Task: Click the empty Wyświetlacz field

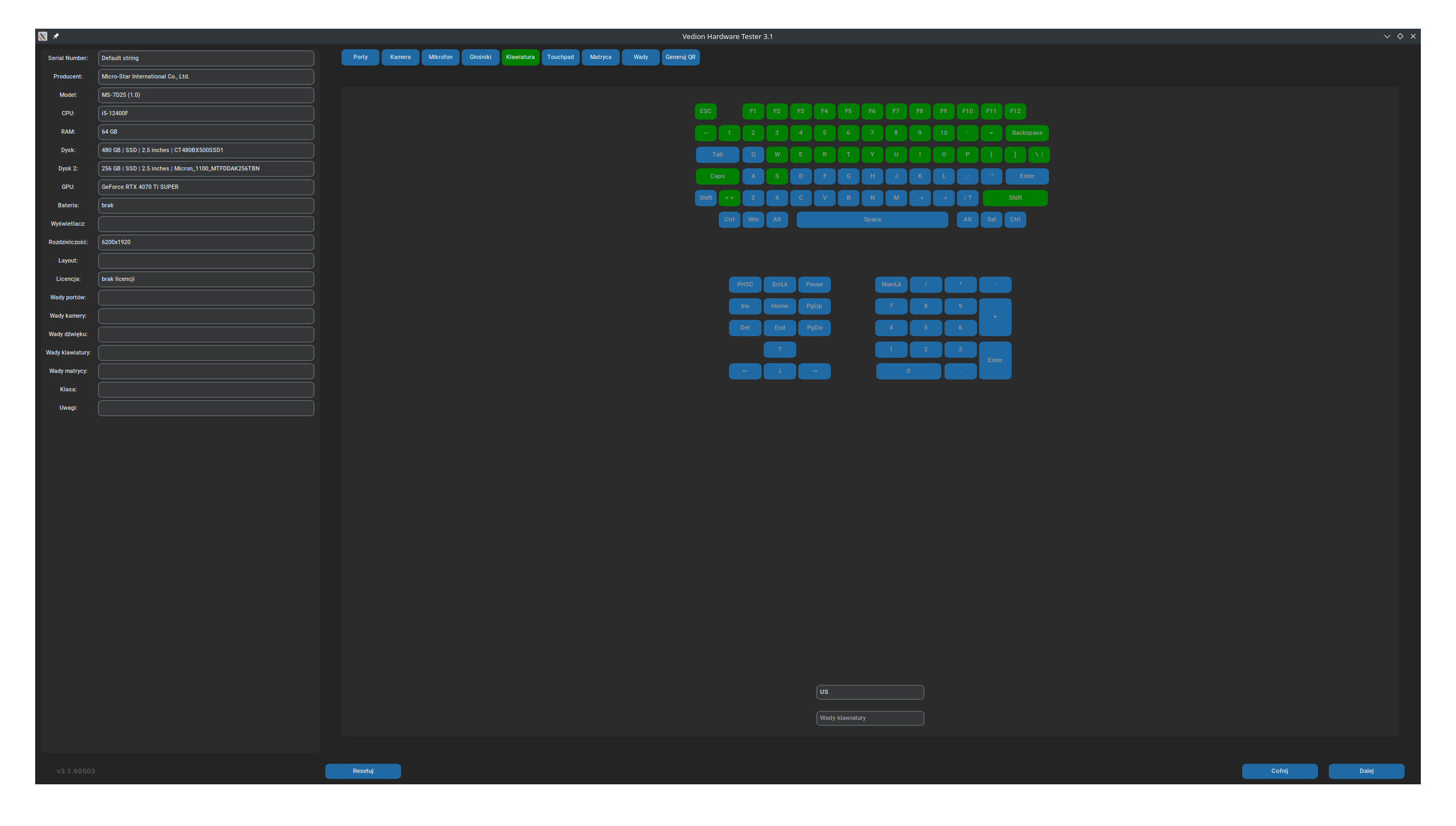Action: pyautogui.click(x=206, y=224)
